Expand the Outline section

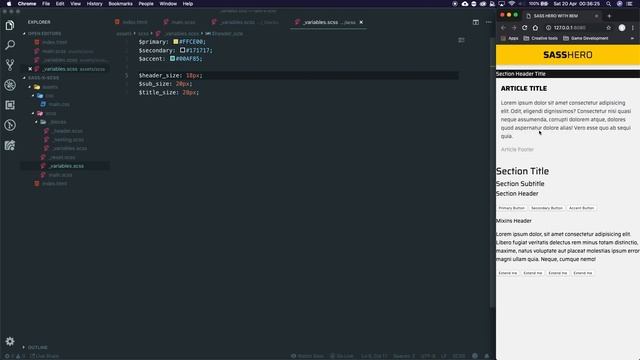pyautogui.click(x=24, y=347)
